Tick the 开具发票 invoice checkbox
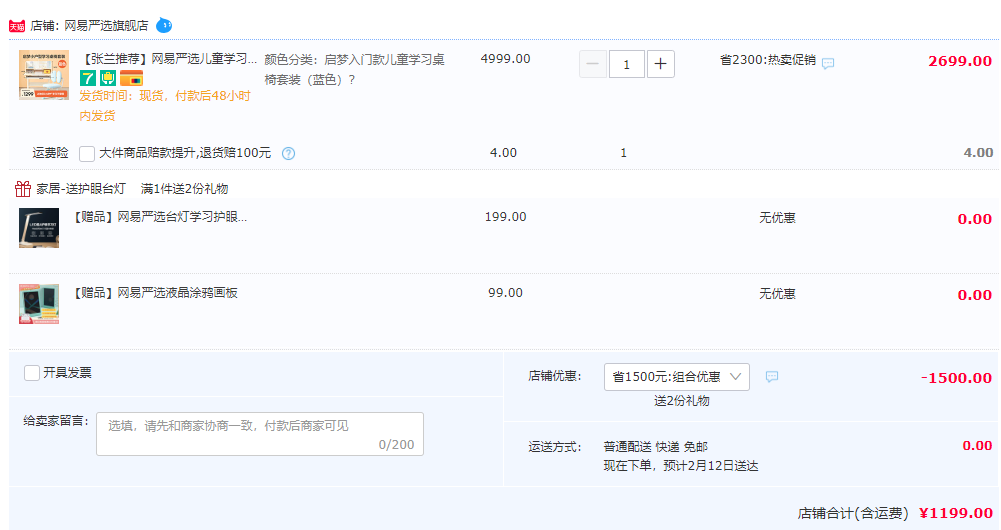This screenshot has height=530, width=1001. click(32, 373)
